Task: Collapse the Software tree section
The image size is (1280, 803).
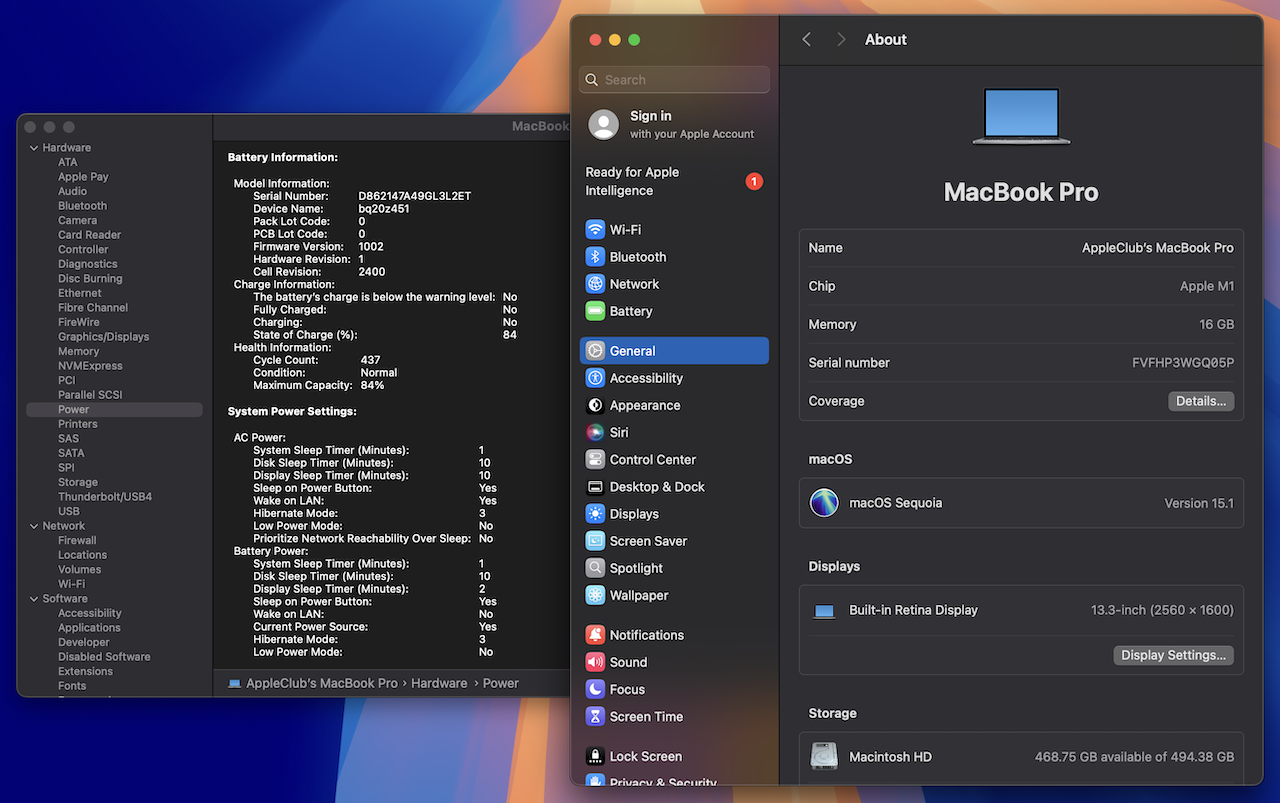Action: [x=34, y=599]
